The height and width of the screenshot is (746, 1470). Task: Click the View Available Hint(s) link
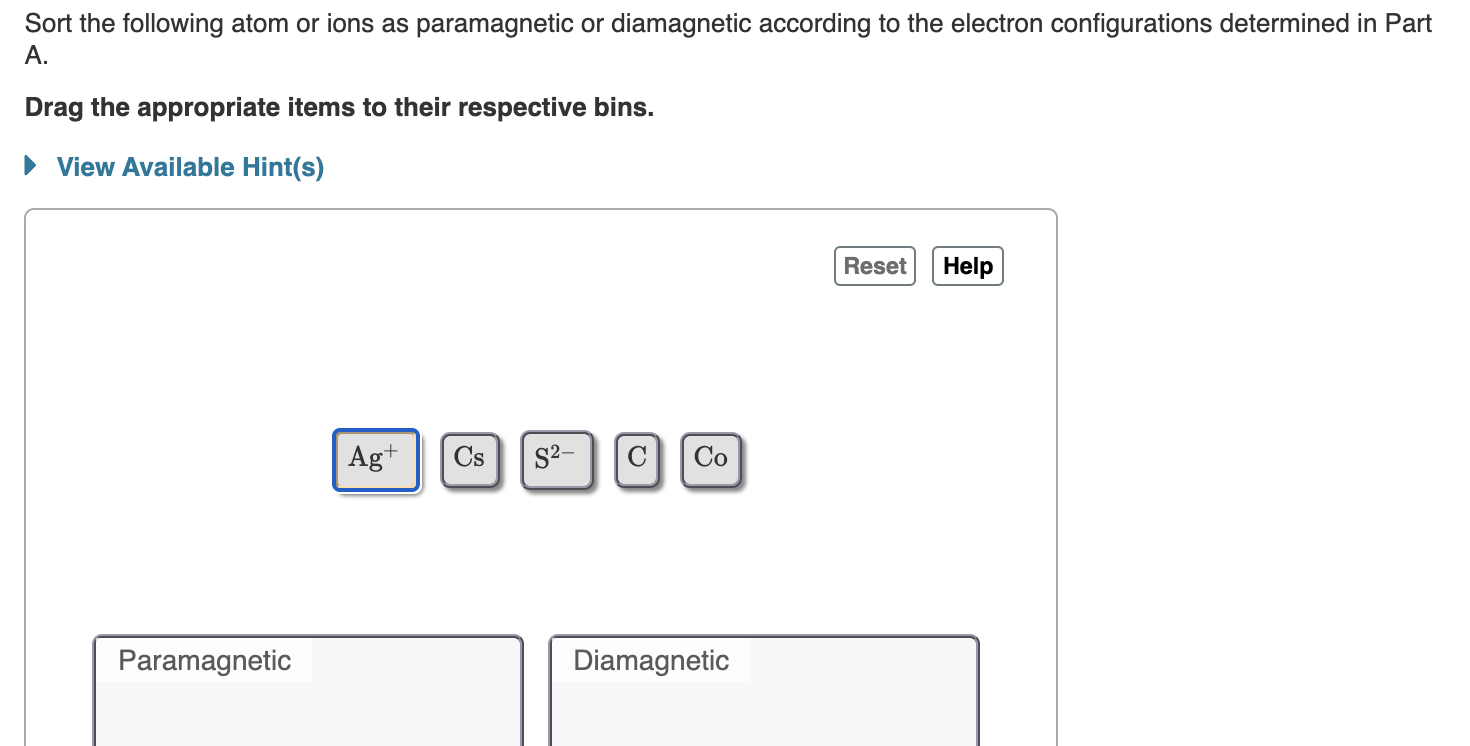point(189,166)
